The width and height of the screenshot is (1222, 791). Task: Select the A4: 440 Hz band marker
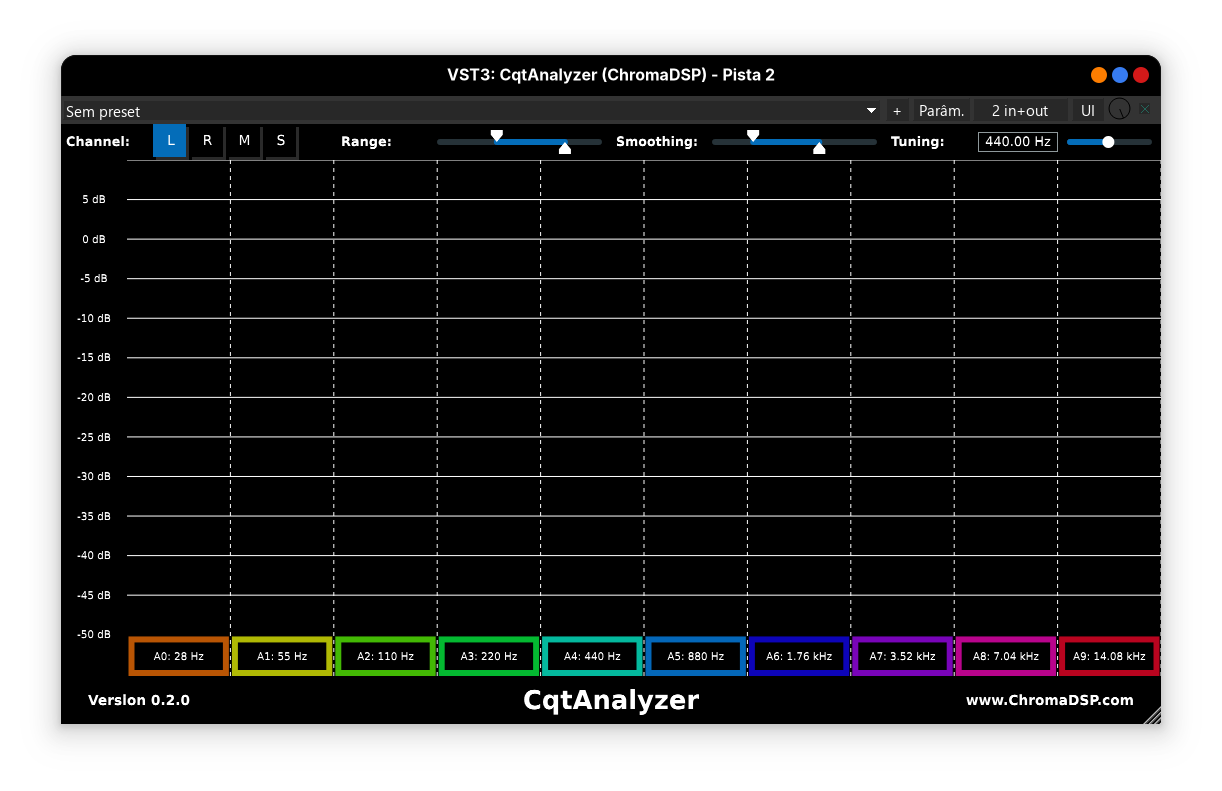tap(592, 656)
